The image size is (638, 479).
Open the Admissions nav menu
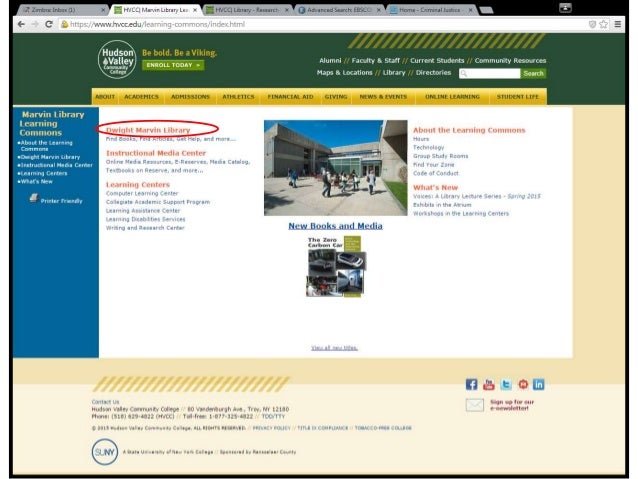(190, 97)
